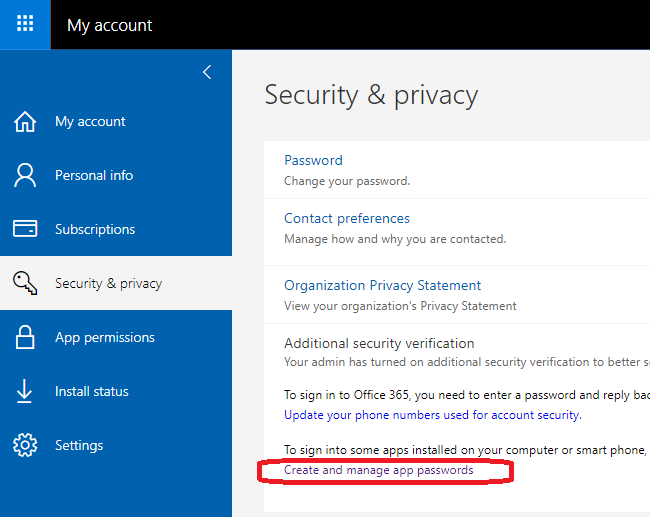The height and width of the screenshot is (517, 650).
Task: View Organization Privacy Statement link
Action: (383, 285)
